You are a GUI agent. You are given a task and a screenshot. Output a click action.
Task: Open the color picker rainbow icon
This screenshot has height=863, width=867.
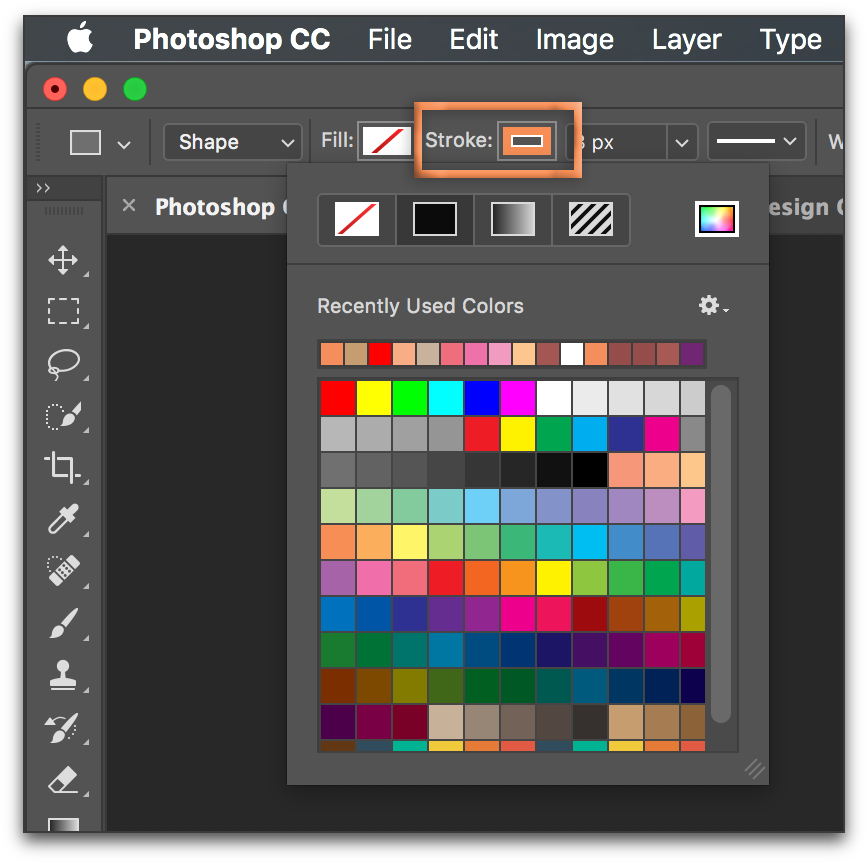pos(717,219)
